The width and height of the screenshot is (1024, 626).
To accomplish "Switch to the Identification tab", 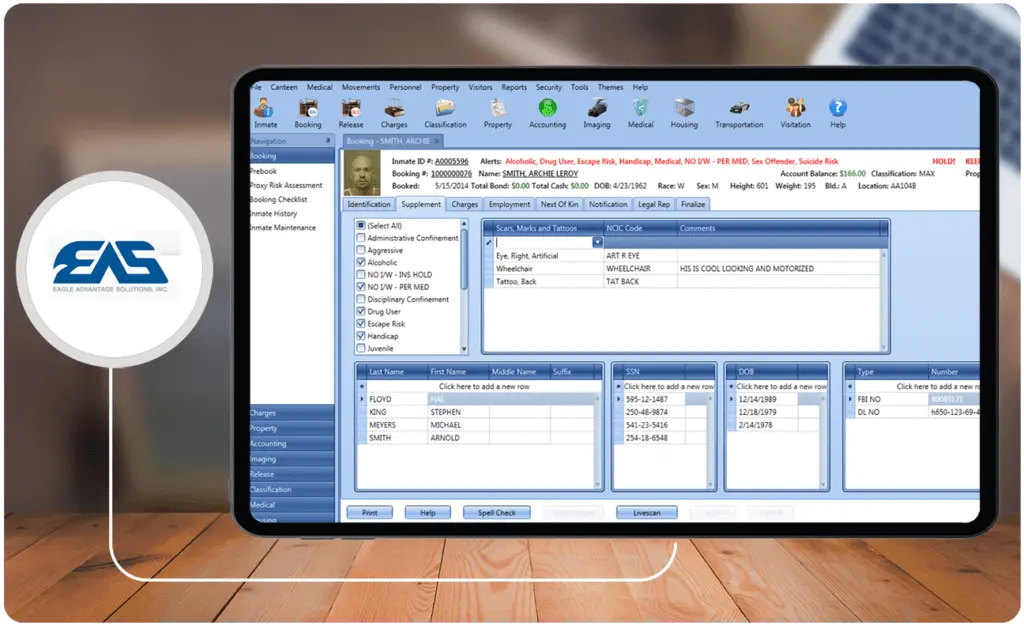I will (x=369, y=204).
